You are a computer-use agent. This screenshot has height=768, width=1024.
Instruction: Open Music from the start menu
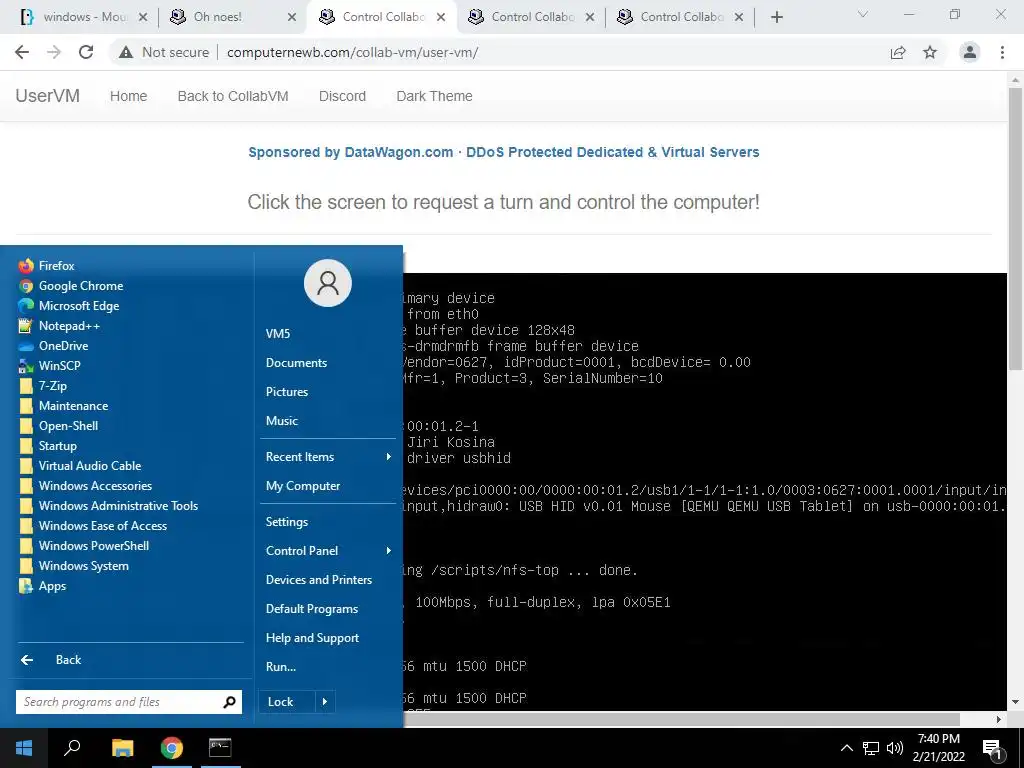coord(281,421)
